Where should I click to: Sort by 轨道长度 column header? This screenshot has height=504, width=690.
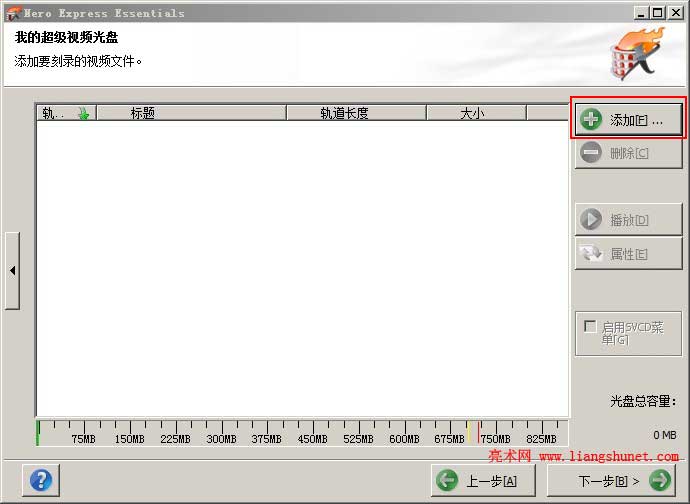pos(356,113)
